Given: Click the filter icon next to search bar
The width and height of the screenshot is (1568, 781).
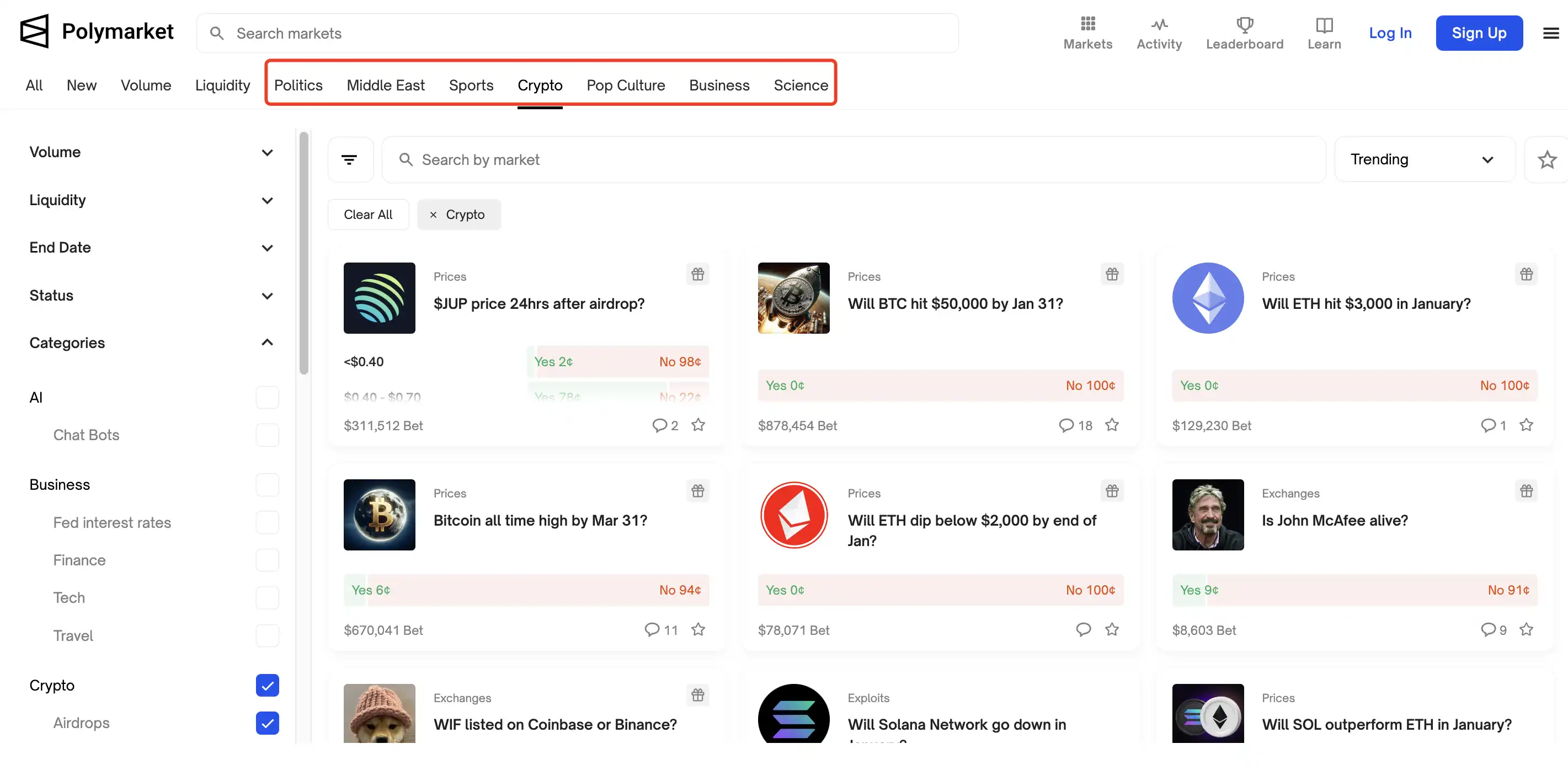Looking at the screenshot, I should 350,159.
